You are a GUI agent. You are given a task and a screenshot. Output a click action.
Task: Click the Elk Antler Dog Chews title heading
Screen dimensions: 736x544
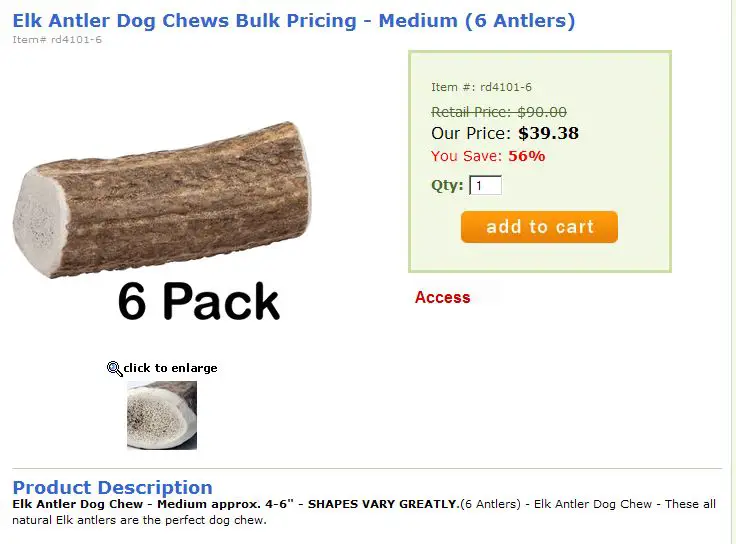[x=294, y=21]
